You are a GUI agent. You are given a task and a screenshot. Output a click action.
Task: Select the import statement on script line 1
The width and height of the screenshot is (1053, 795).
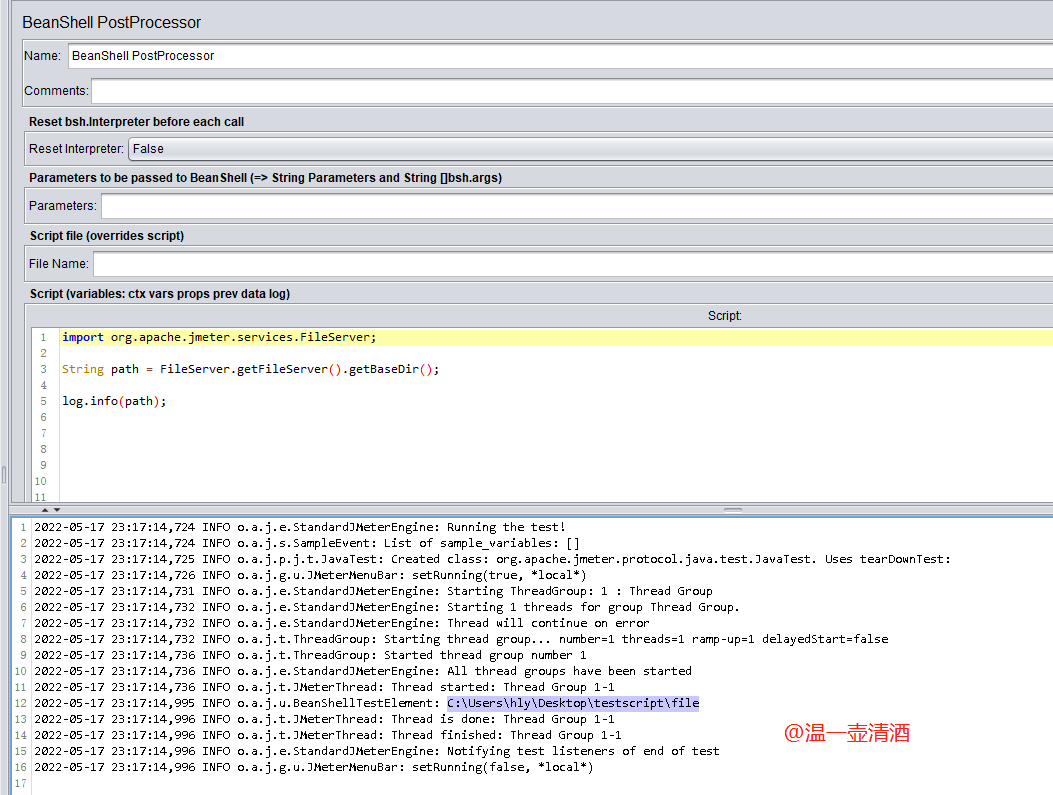[218, 337]
